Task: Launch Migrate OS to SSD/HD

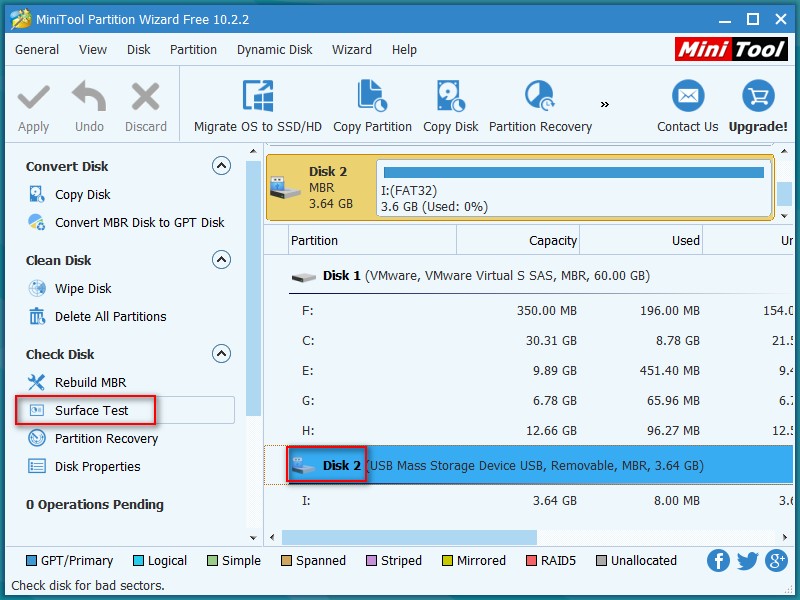Action: 258,107
